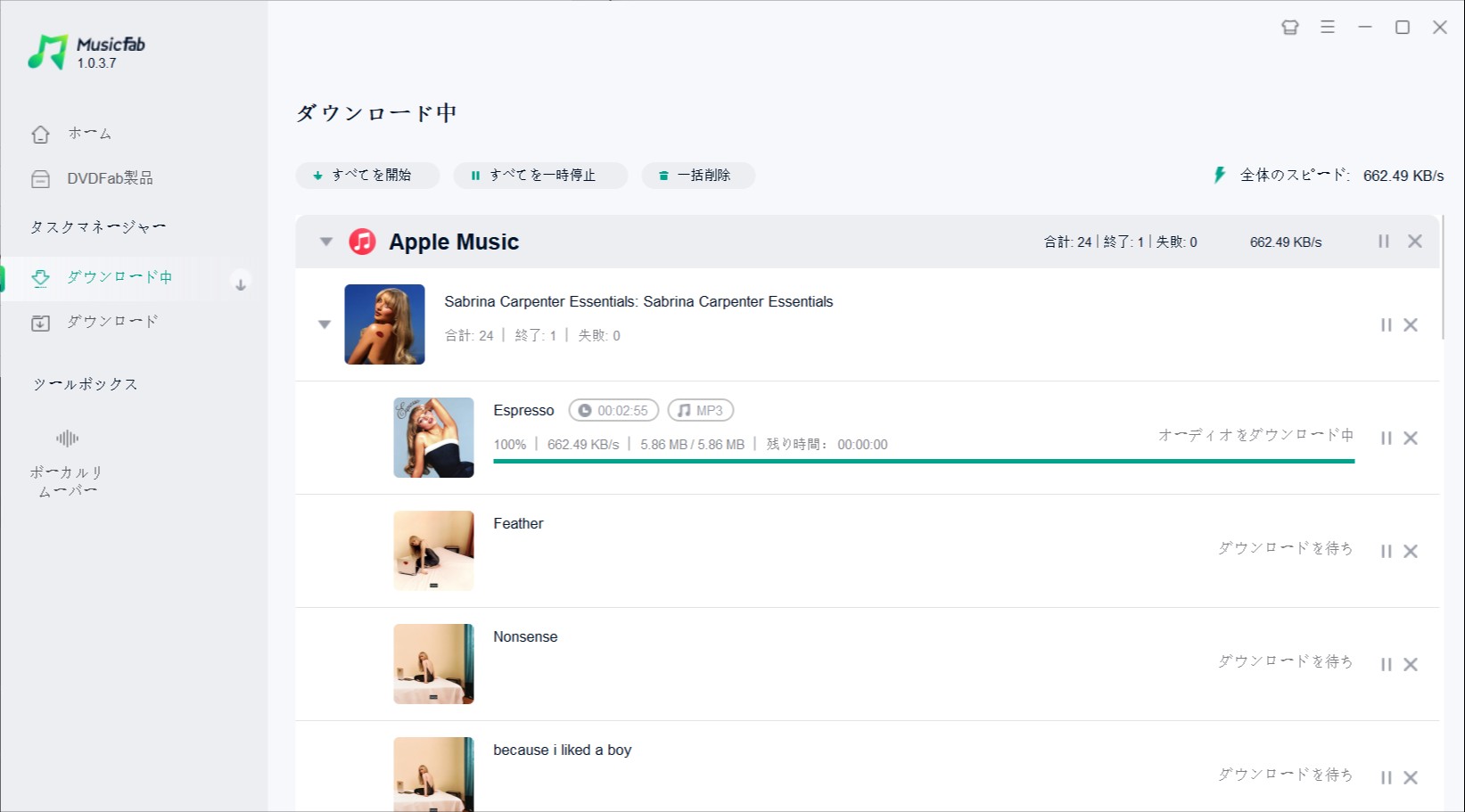The height and width of the screenshot is (812, 1465).
Task: Open the ボーカルリムーバー vocal remover tool
Action: 67,463
